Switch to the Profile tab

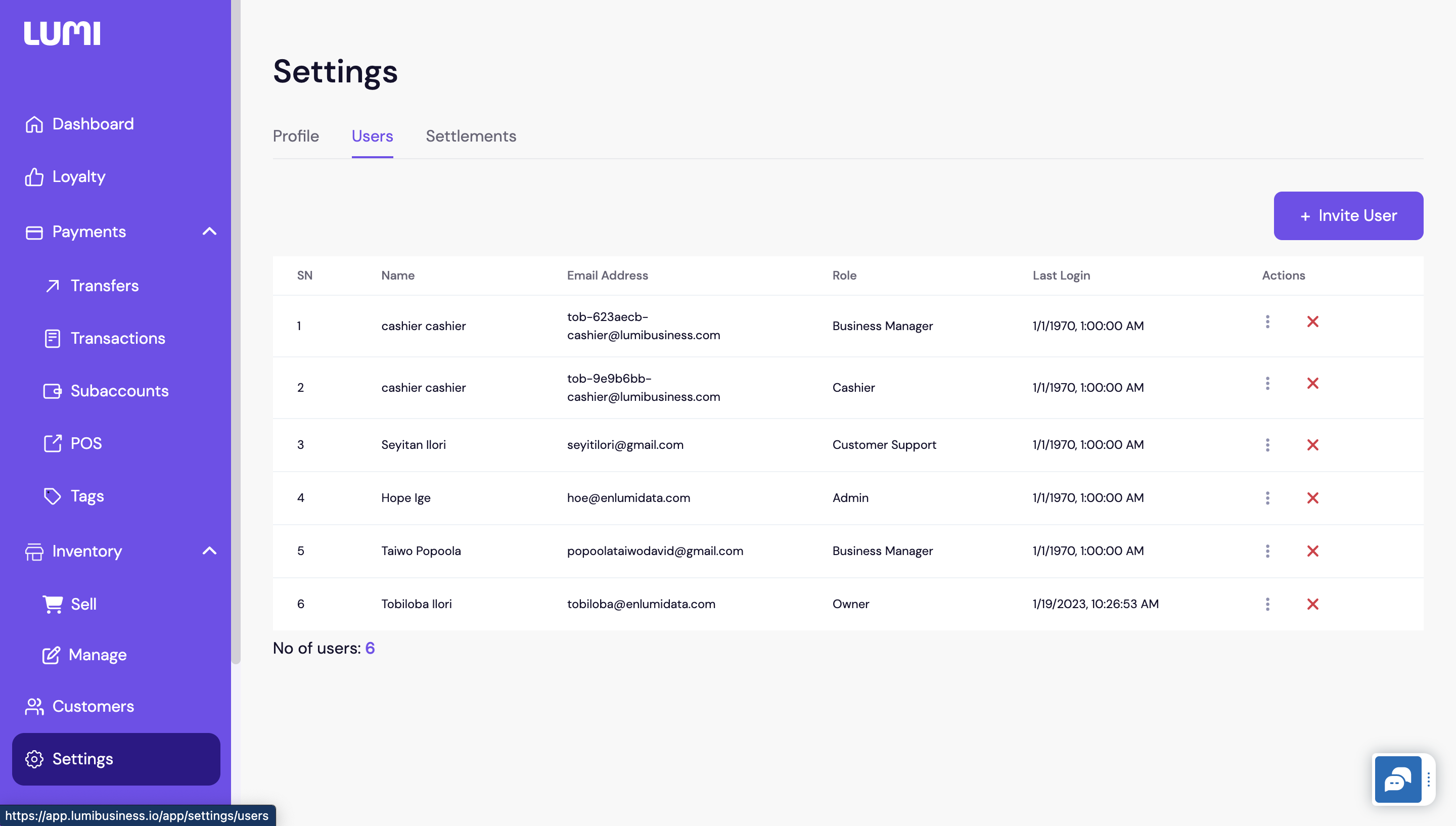tap(296, 136)
